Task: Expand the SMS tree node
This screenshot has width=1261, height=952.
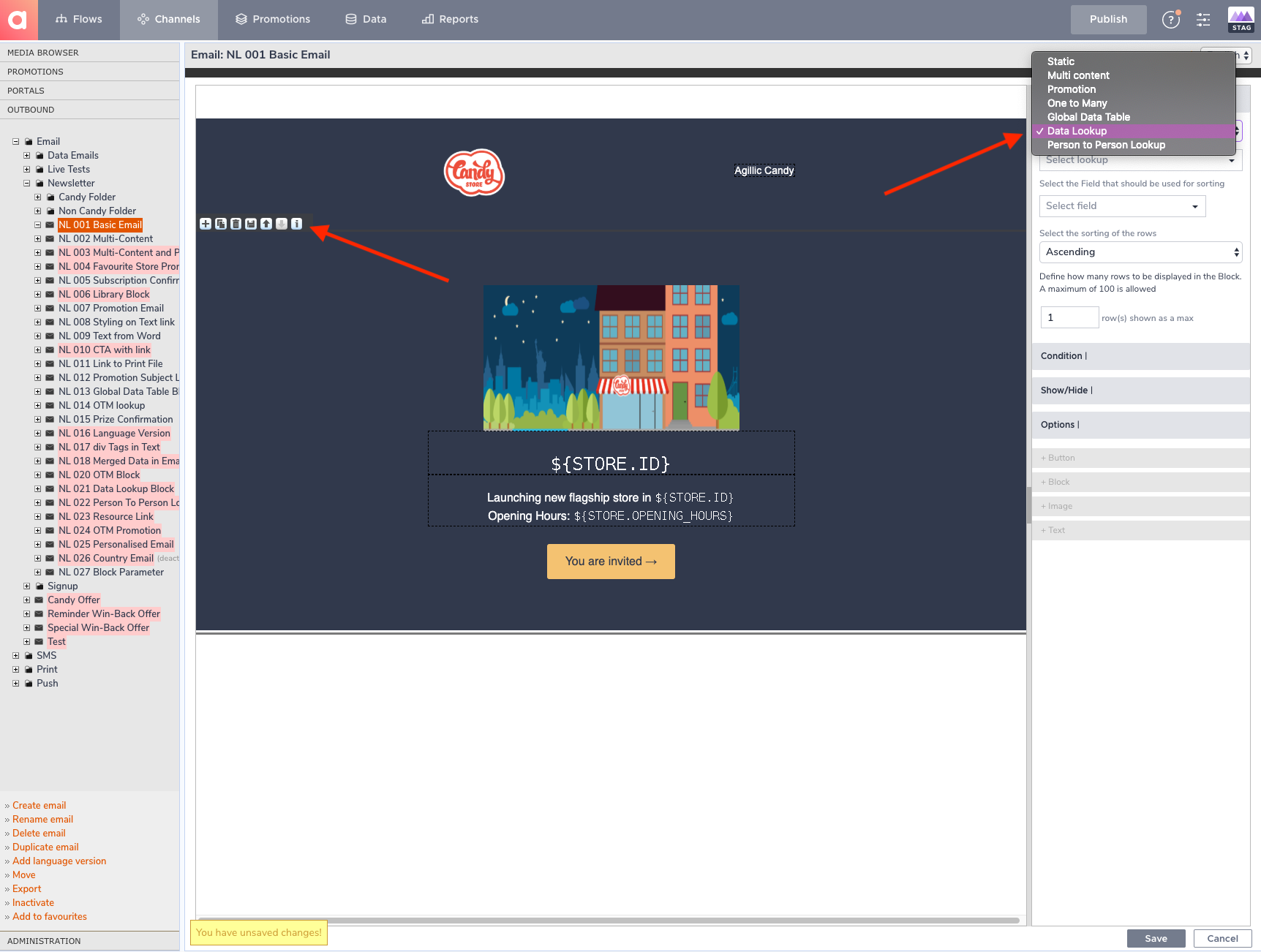Action: (16, 656)
